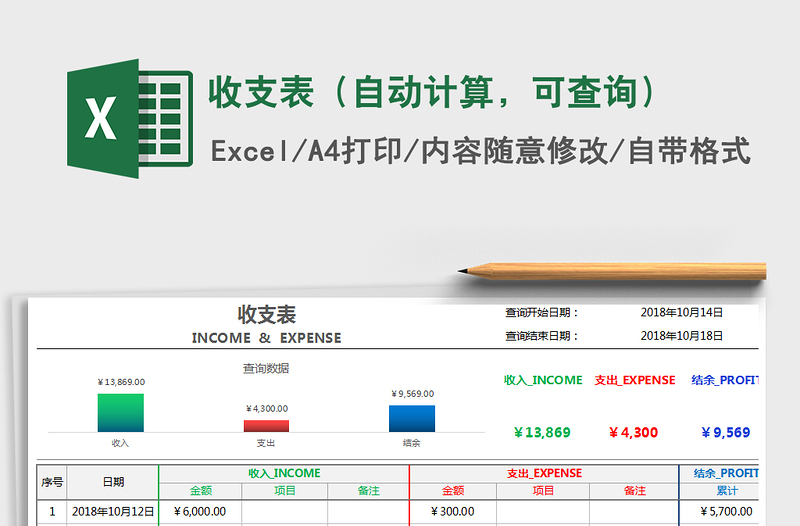
Task: Click the blue 累计 subheader
Action: pyautogui.click(x=719, y=491)
